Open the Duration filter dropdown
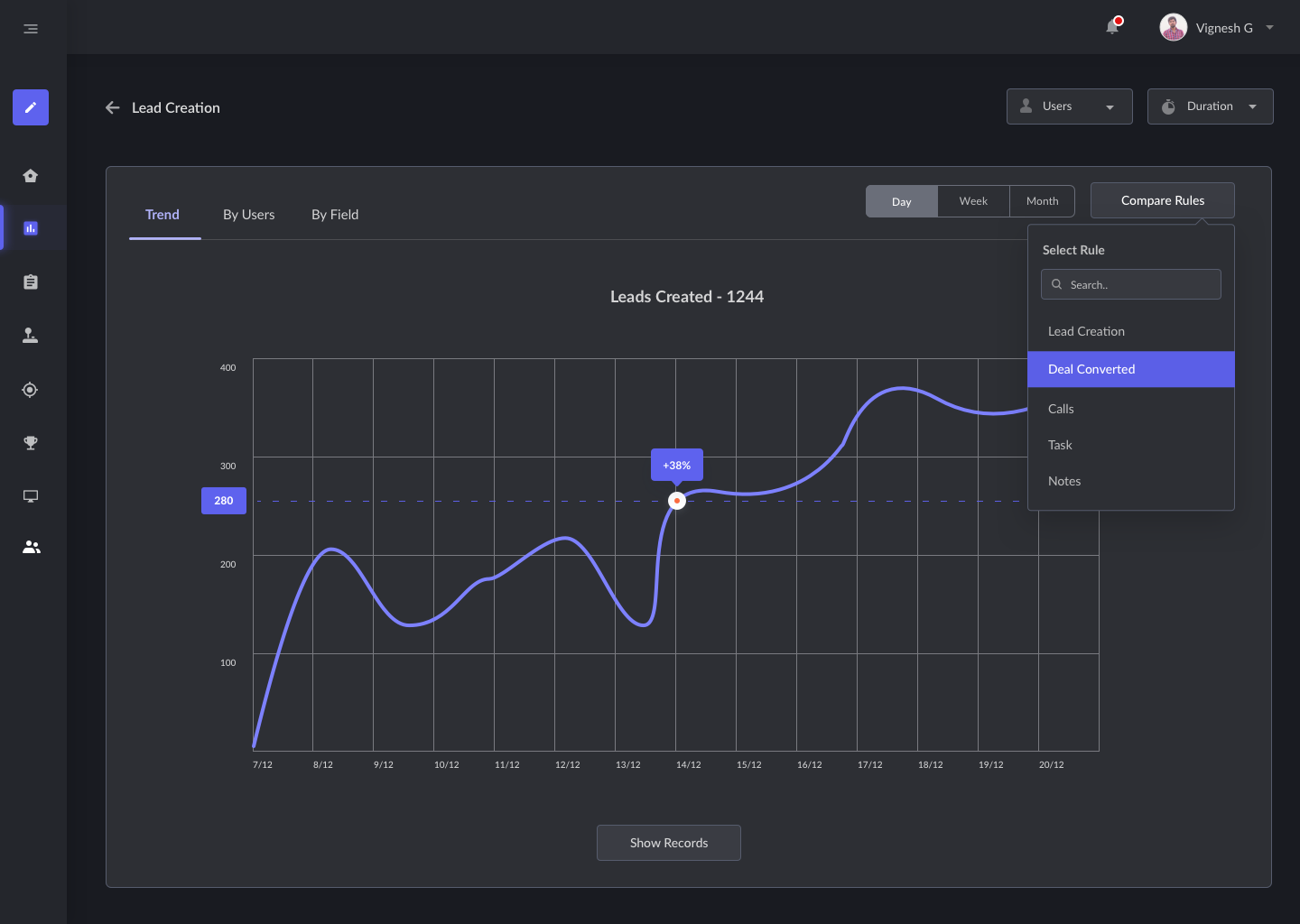The height and width of the screenshot is (924, 1300). [x=1211, y=106]
